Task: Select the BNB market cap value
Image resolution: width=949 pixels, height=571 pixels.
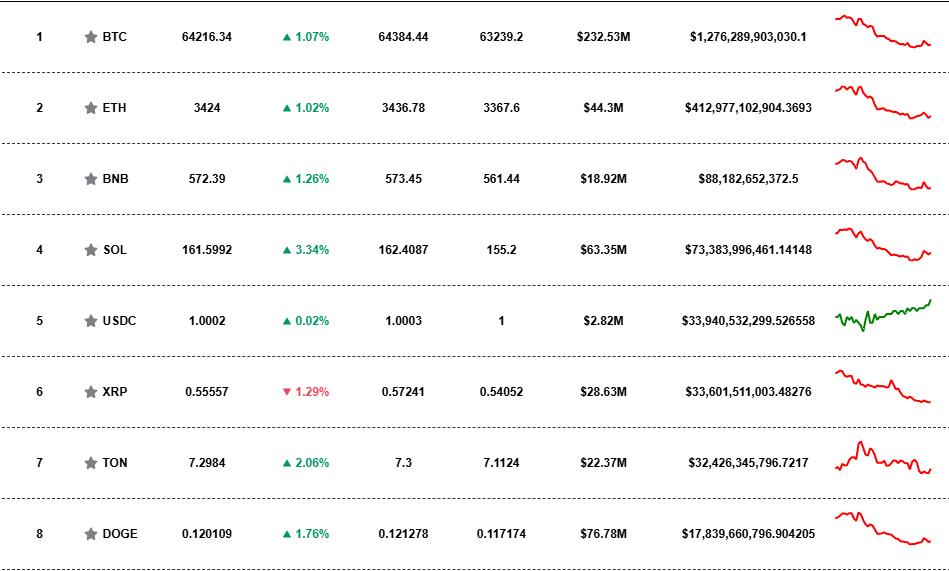Action: (748, 179)
